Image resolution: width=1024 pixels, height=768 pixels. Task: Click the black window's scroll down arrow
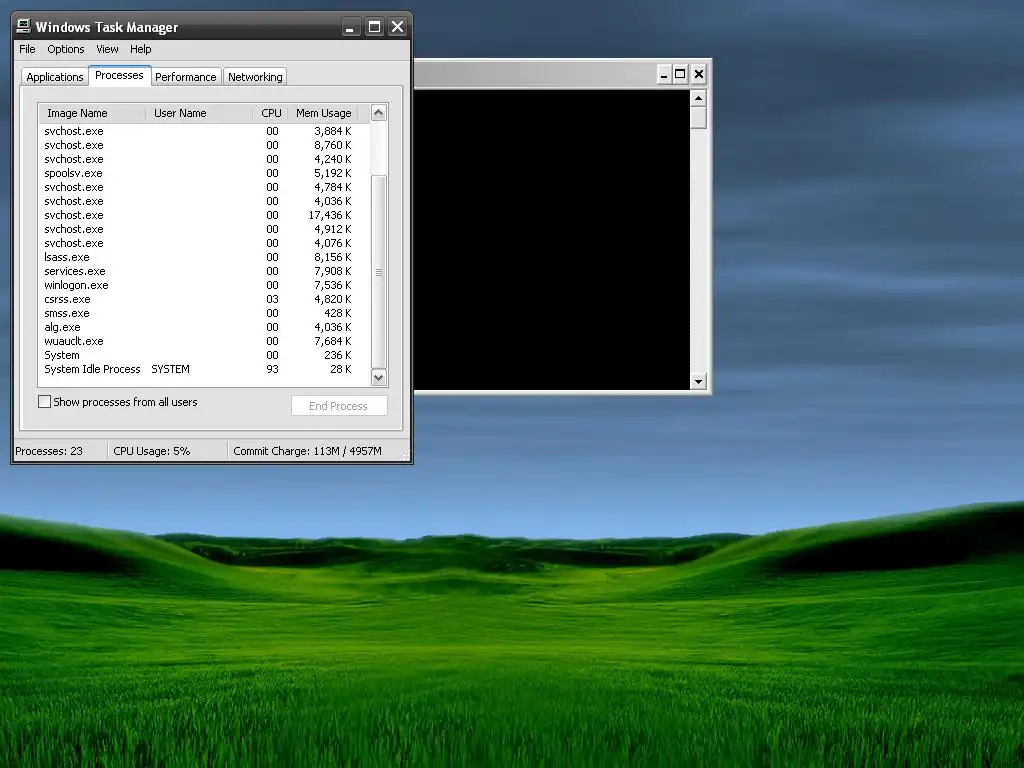[698, 381]
